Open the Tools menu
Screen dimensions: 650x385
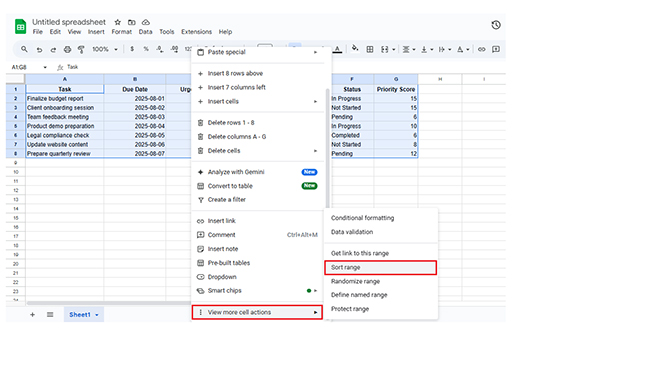(x=167, y=32)
